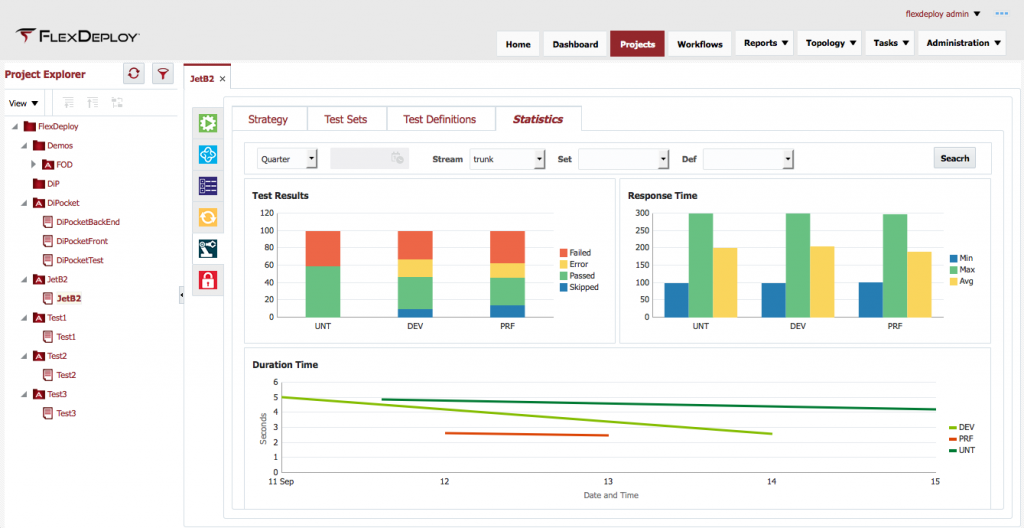Click the PRF Failed bar segment in Test Results

(x=507, y=247)
